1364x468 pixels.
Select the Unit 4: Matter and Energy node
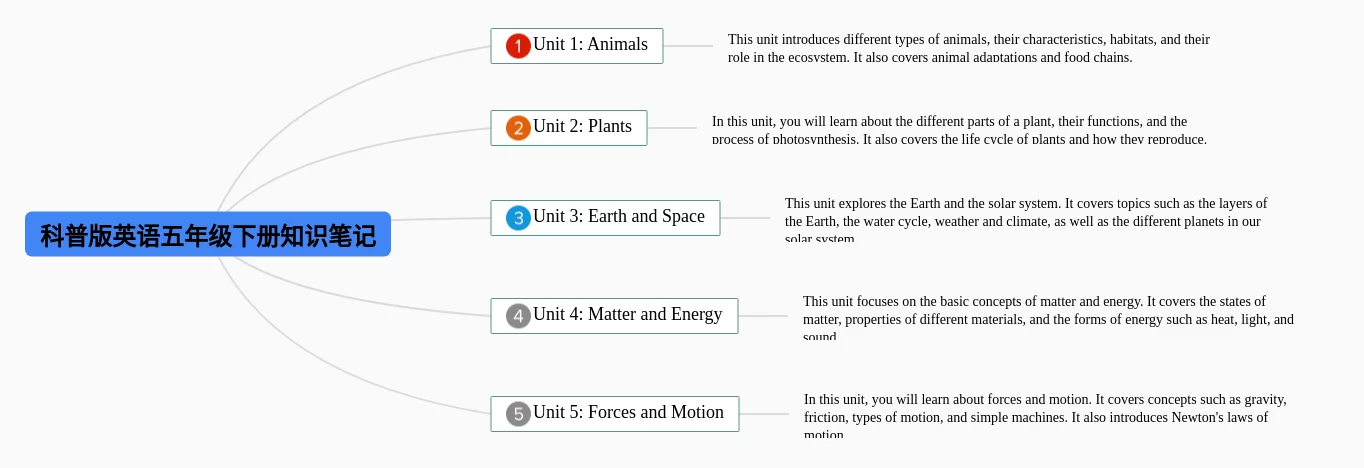click(614, 316)
